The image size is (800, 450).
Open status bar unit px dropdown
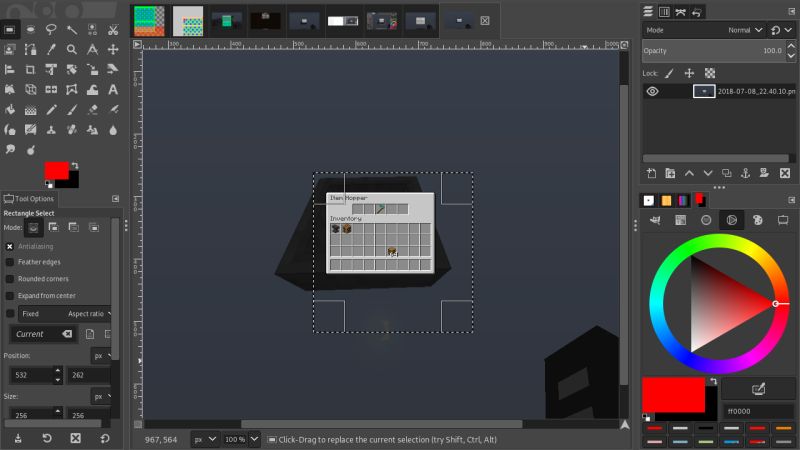[x=205, y=439]
